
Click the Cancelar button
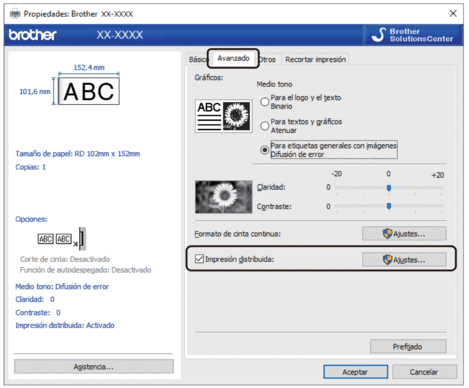click(424, 372)
